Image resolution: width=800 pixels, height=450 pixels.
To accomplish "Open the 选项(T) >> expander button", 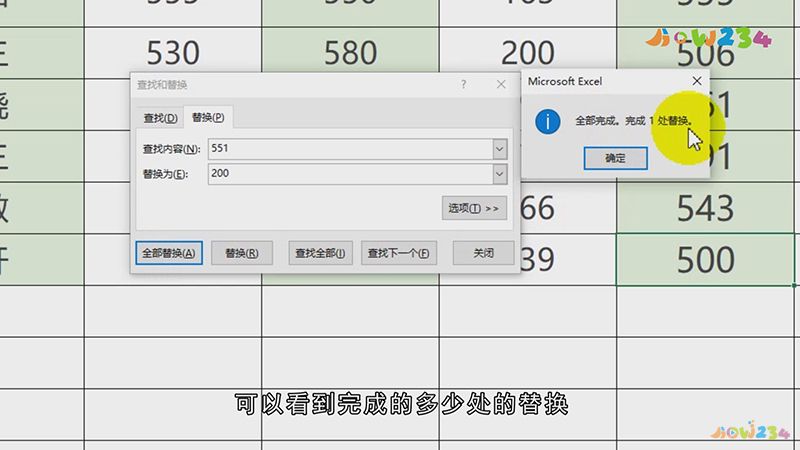I will click(x=474, y=208).
